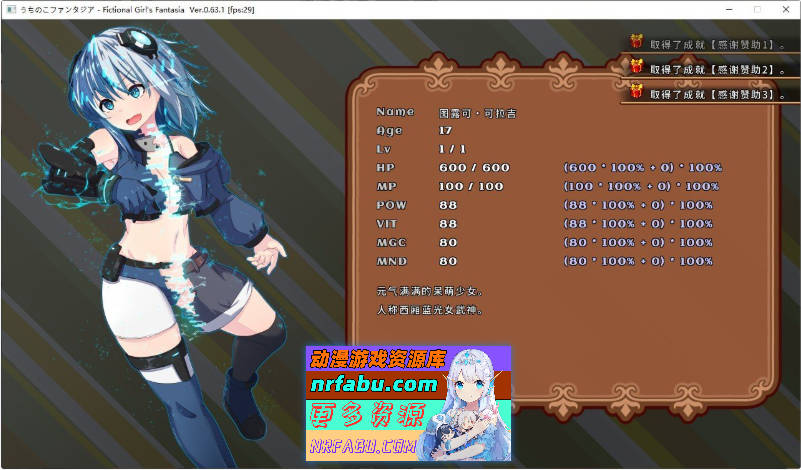Click the gift icon for 感谢赞助2 achievement
Image resolution: width=801 pixels, height=470 pixels.
click(635, 68)
